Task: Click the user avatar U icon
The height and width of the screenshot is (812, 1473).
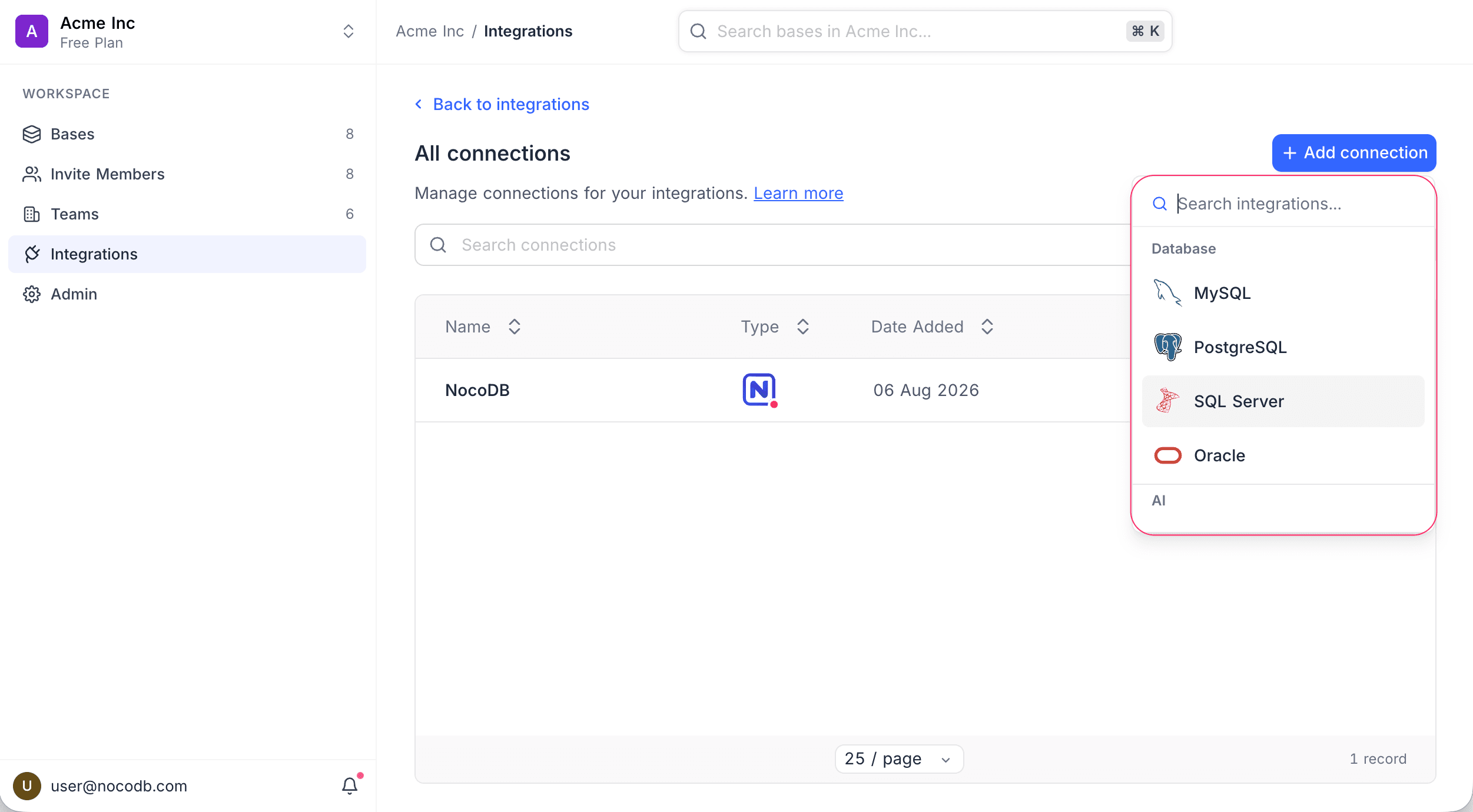Action: (x=27, y=786)
